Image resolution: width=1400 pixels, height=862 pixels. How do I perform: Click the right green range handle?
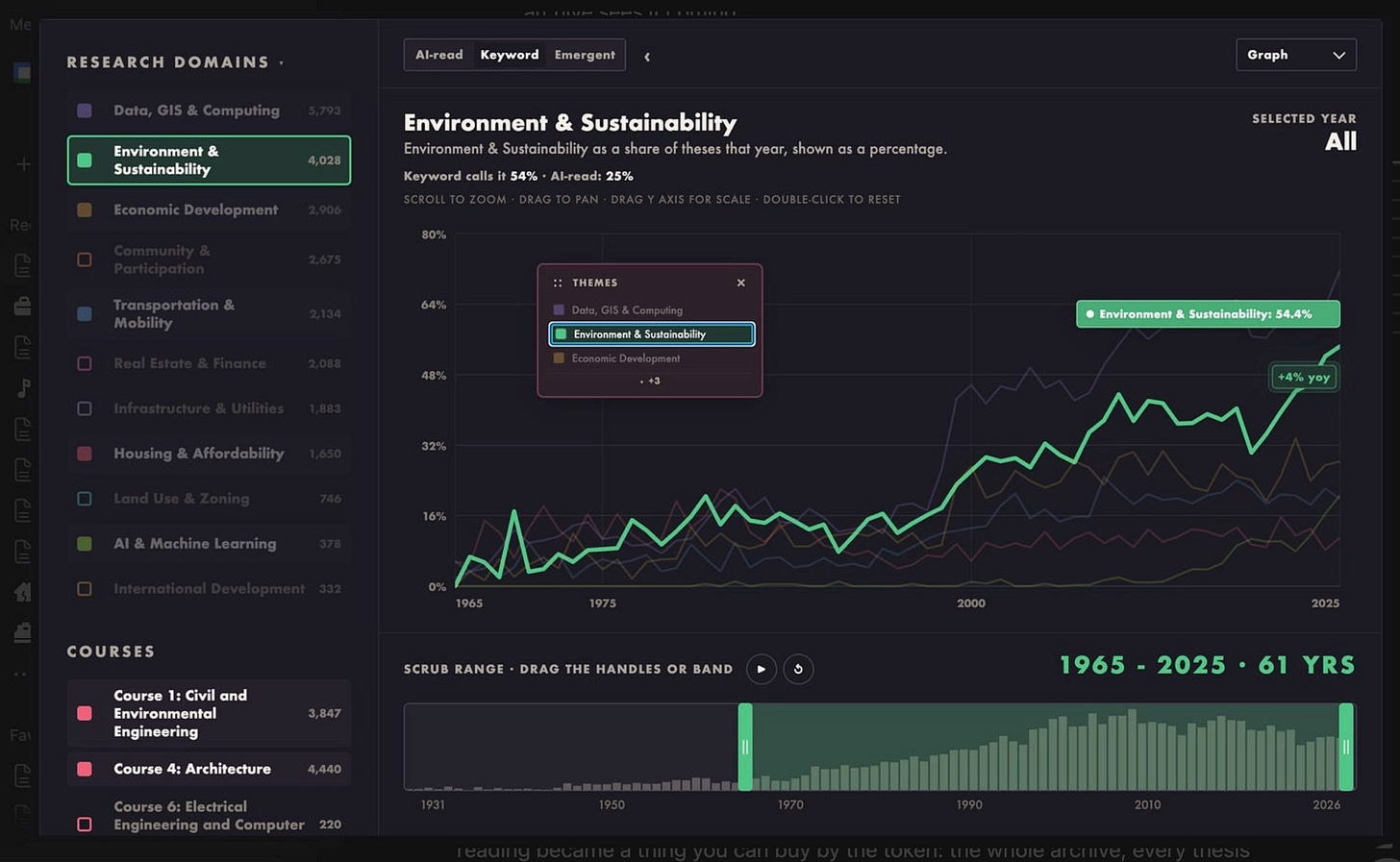1346,747
